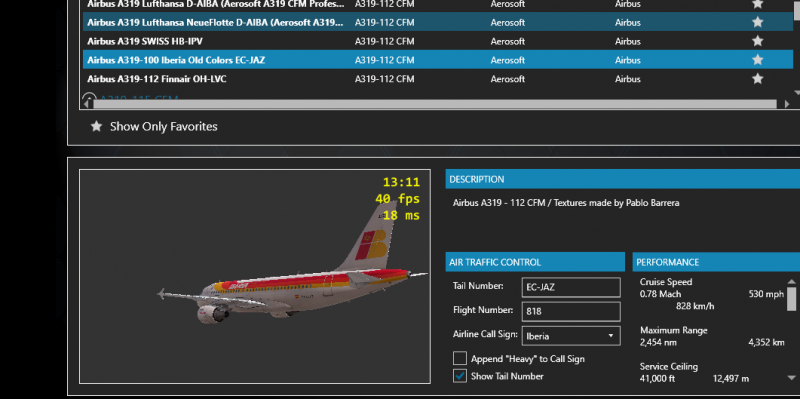Click the Service Ceiling 41,000 ft value

click(x=658, y=379)
